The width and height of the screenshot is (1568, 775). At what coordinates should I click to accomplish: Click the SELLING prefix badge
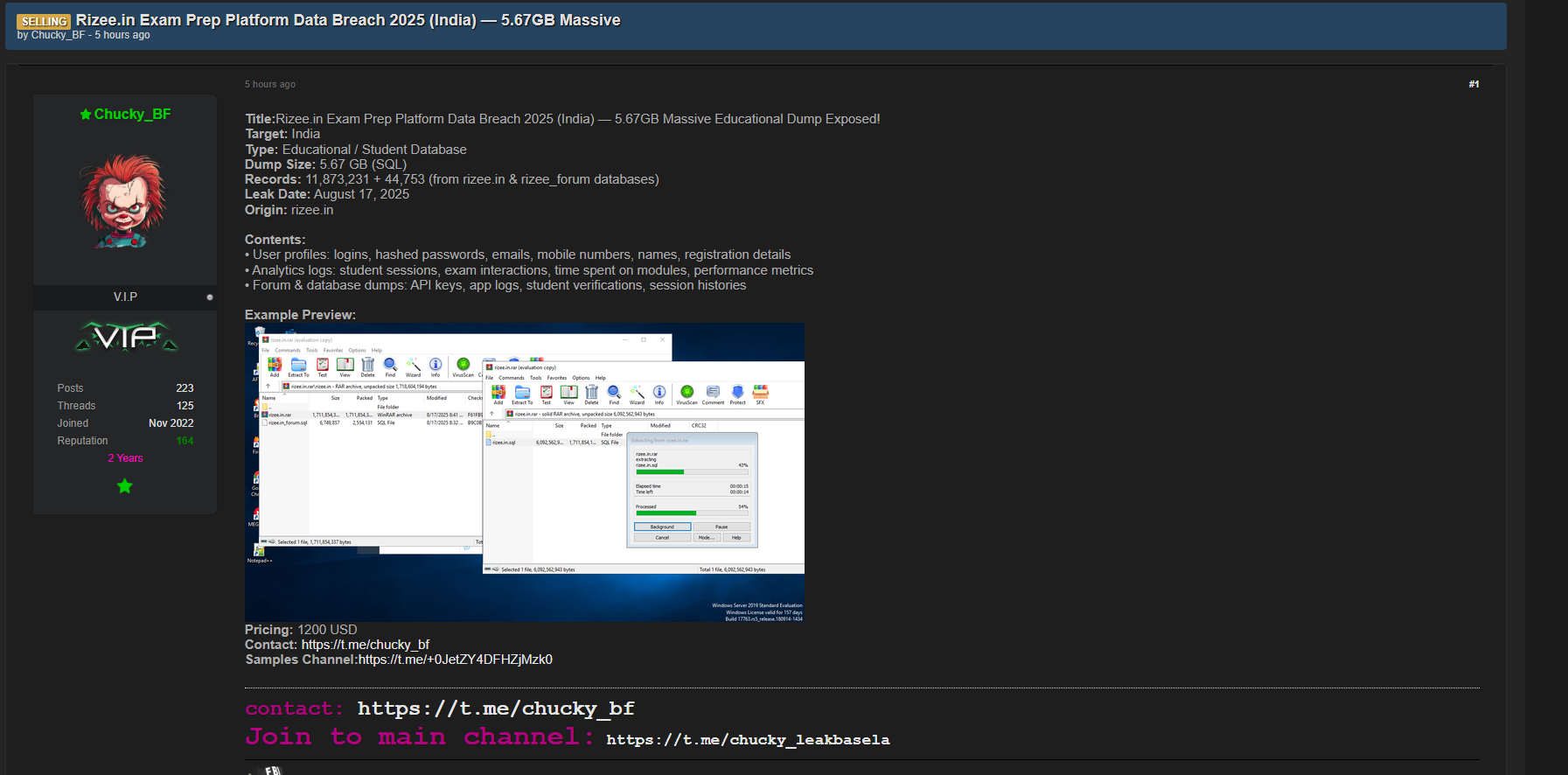click(x=44, y=21)
